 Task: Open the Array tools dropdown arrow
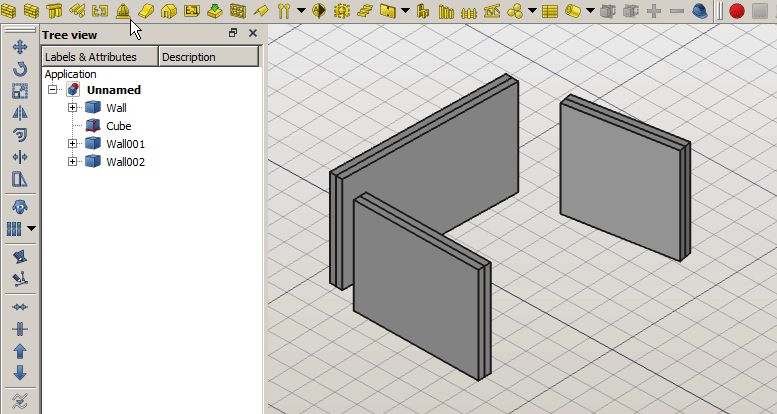click(x=31, y=229)
